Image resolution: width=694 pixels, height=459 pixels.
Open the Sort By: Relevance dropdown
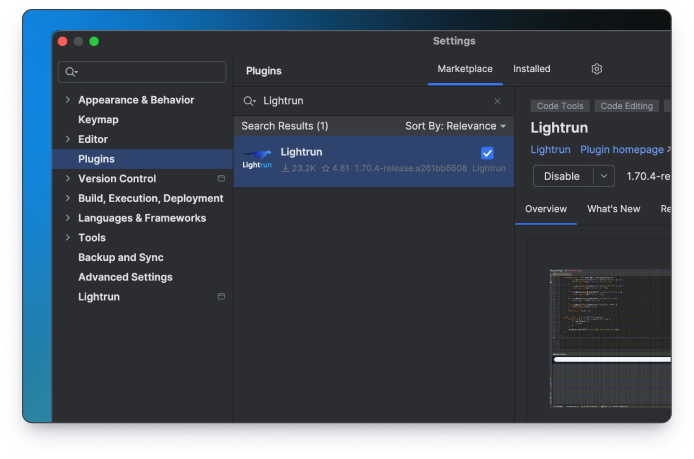click(455, 126)
